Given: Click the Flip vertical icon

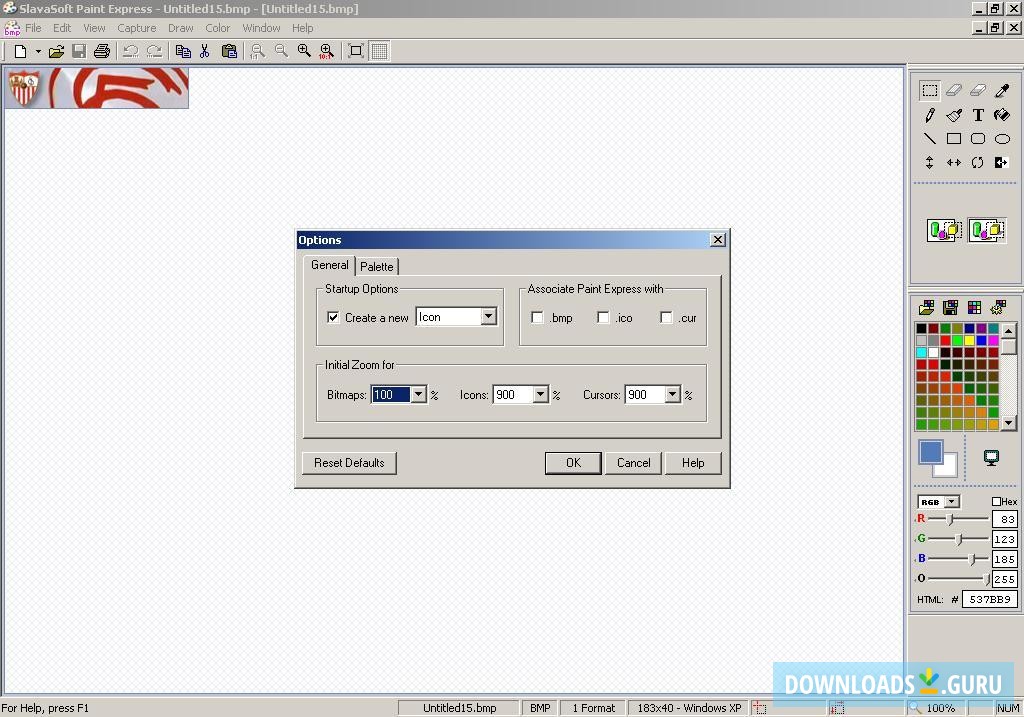Looking at the screenshot, I should (x=930, y=163).
